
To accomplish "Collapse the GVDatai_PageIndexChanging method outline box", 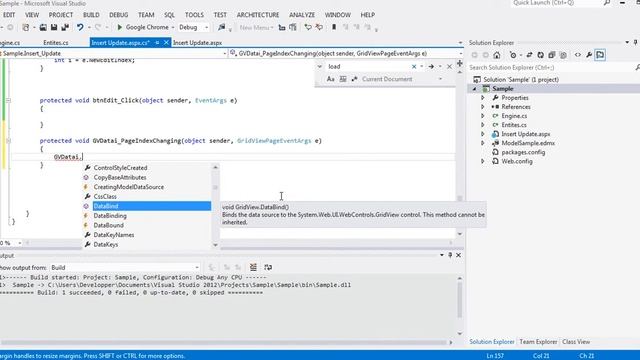I will pyautogui.click(x=8, y=141).
